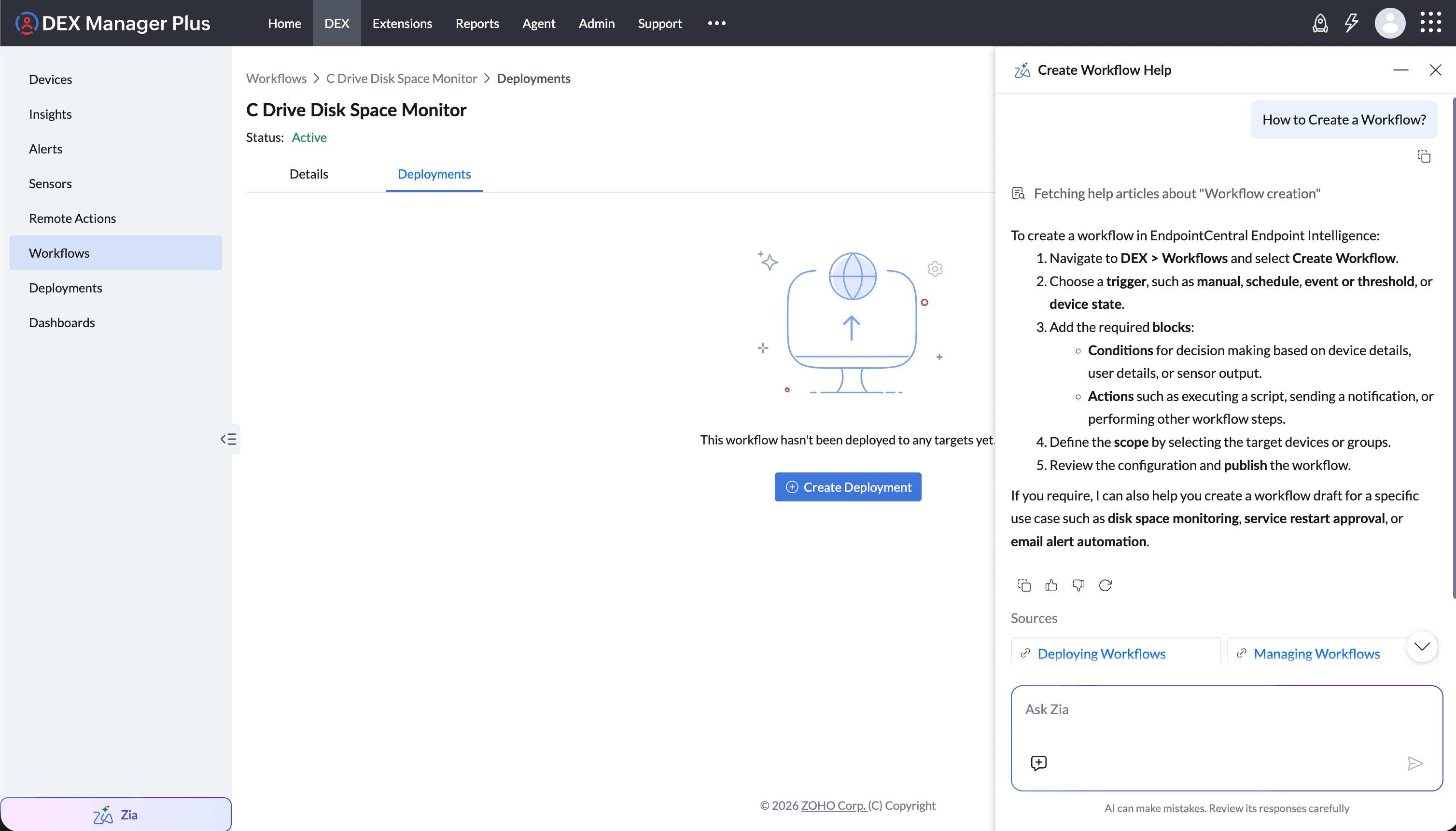The image size is (1456, 831).
Task: Click the Create Deployment button
Action: 848,487
